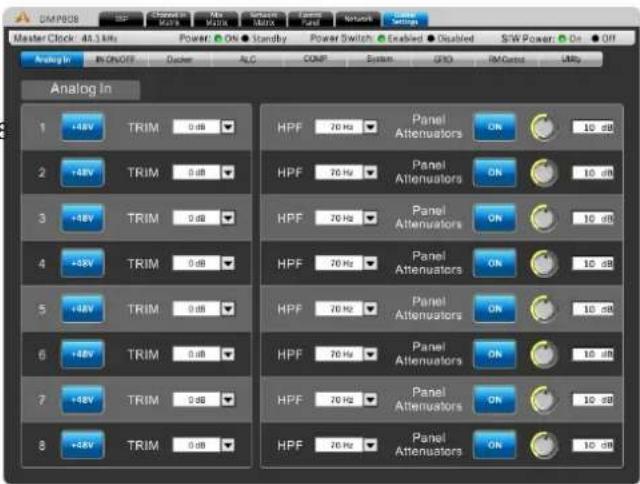Select Power Switch Disabled option

coord(431,39)
